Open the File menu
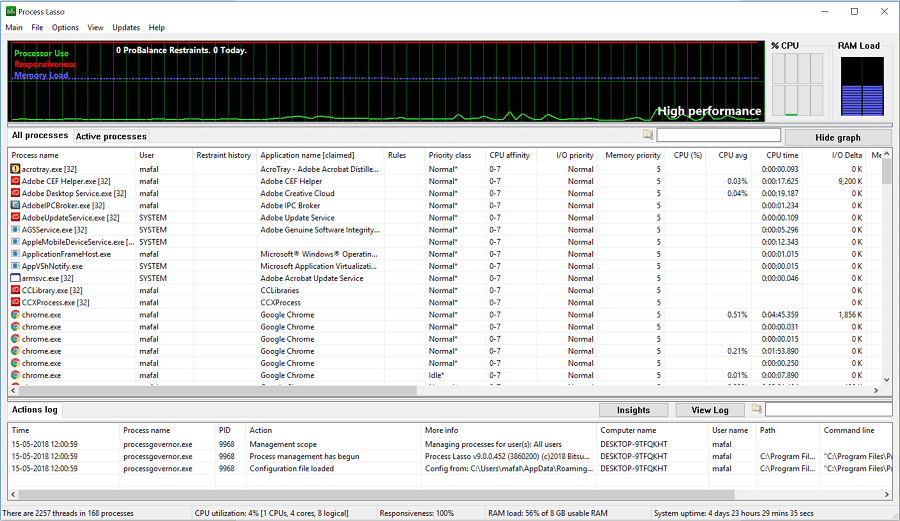Image resolution: width=900 pixels, height=521 pixels. coord(37,28)
